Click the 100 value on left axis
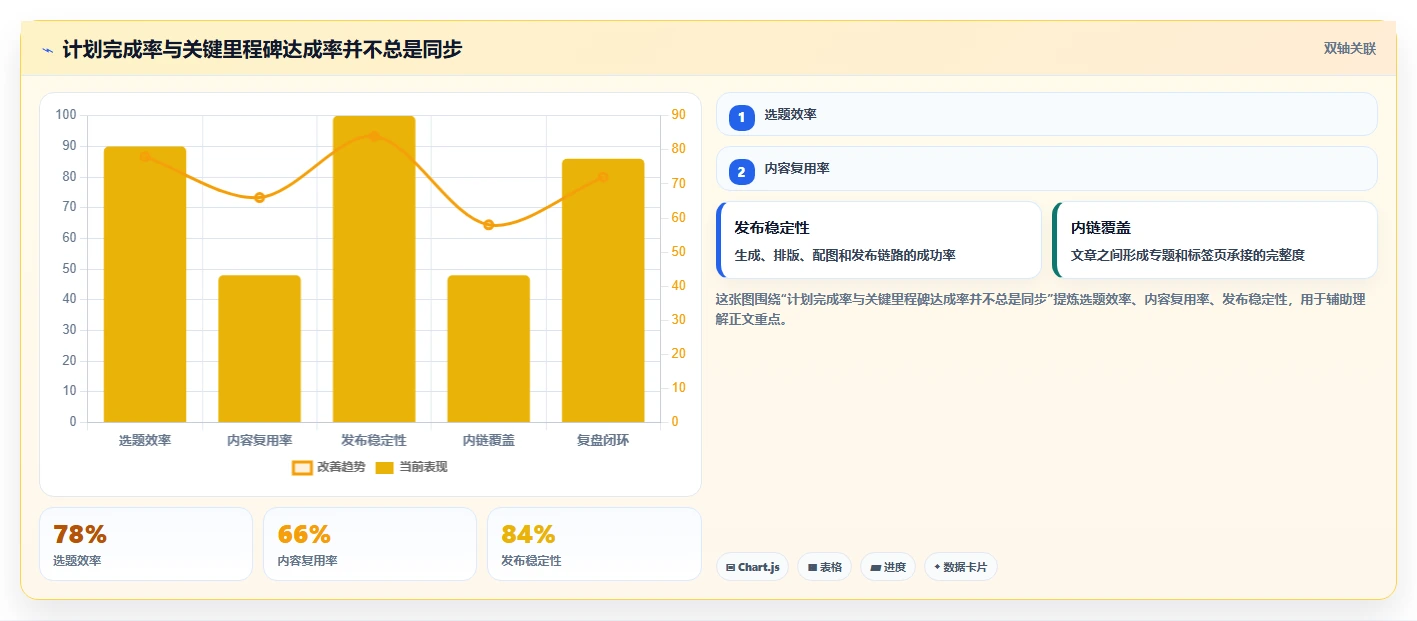 pyautogui.click(x=66, y=115)
